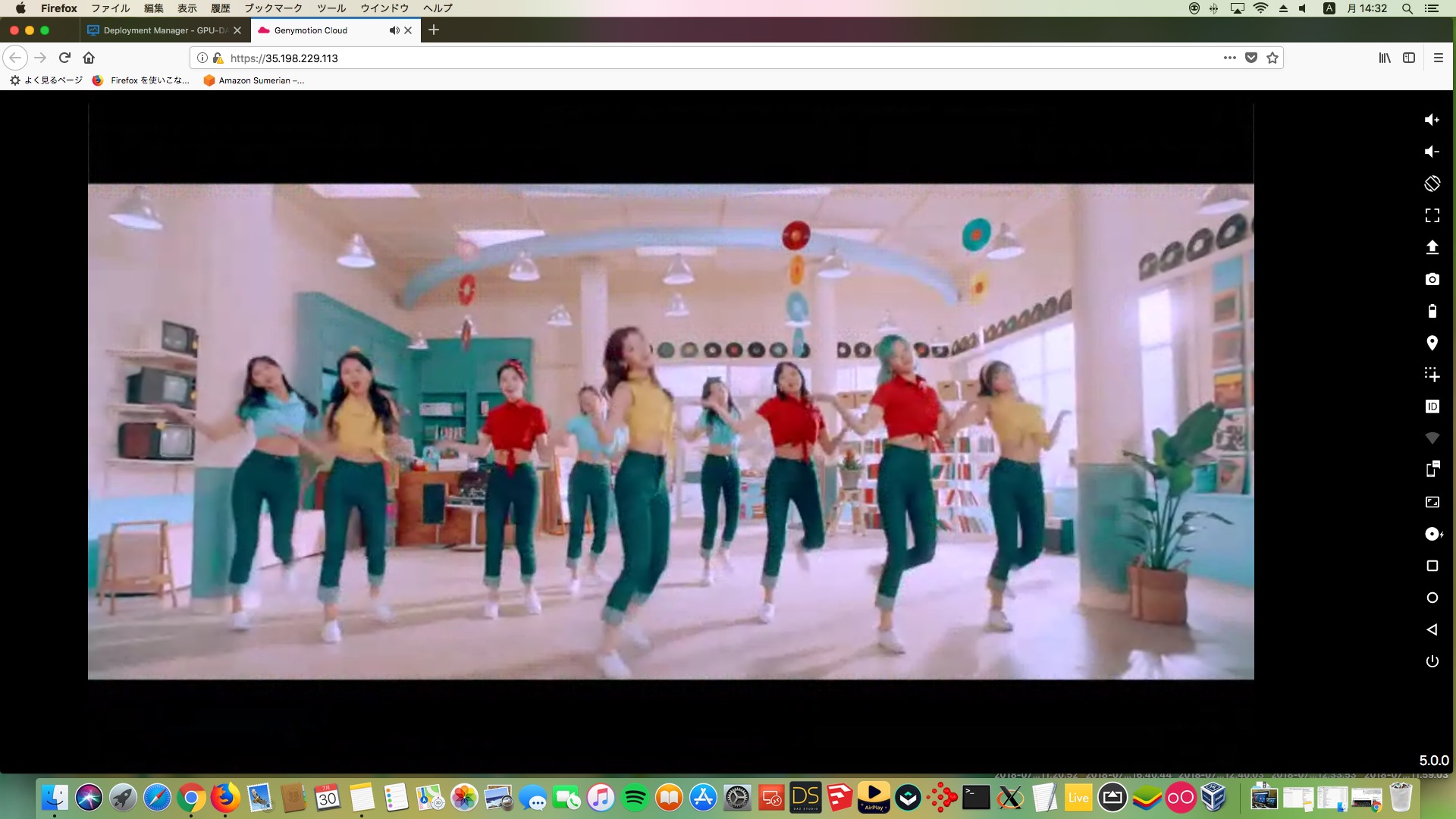This screenshot has height=819, width=1456.
Task: Open Finder from the Dock
Action: [x=55, y=797]
